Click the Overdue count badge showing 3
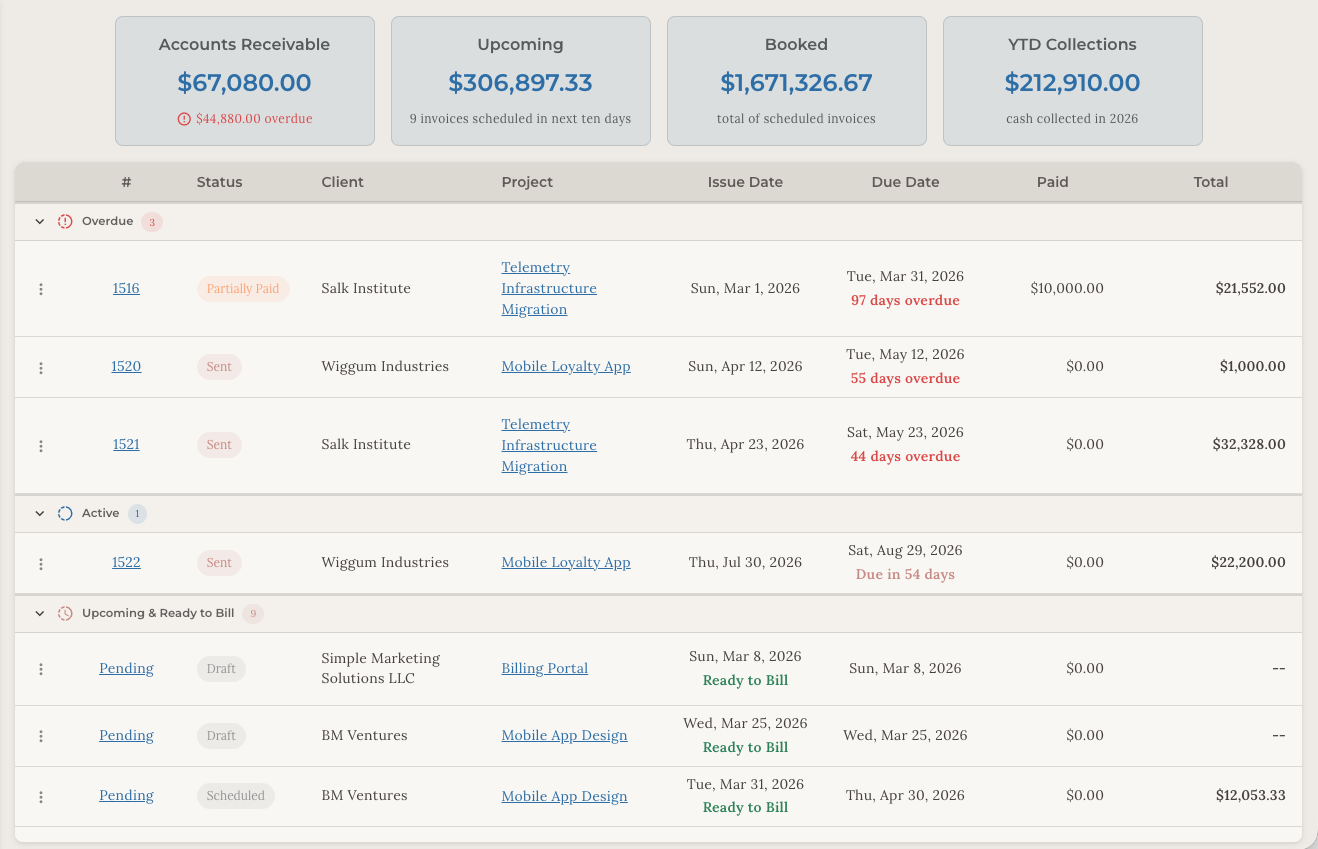This screenshot has width=1318, height=849. coord(152,222)
